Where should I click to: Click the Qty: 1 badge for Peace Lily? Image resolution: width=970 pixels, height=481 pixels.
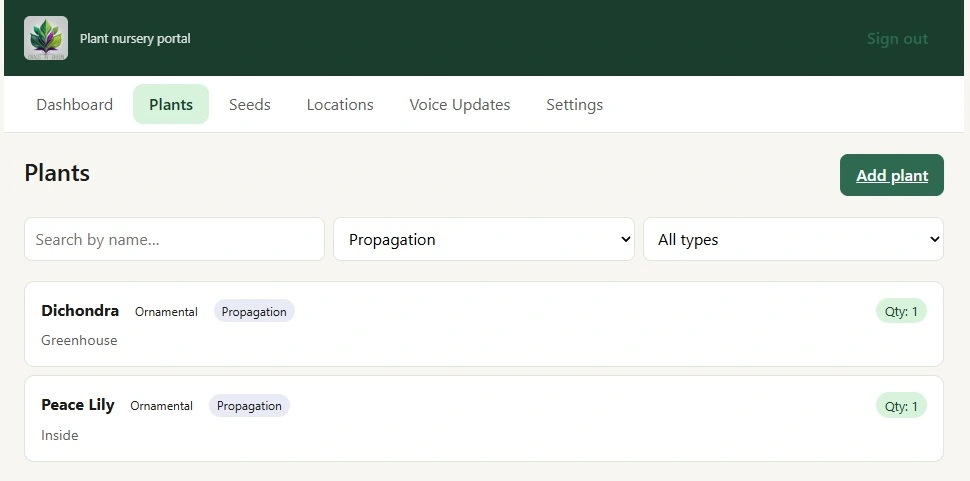click(901, 406)
